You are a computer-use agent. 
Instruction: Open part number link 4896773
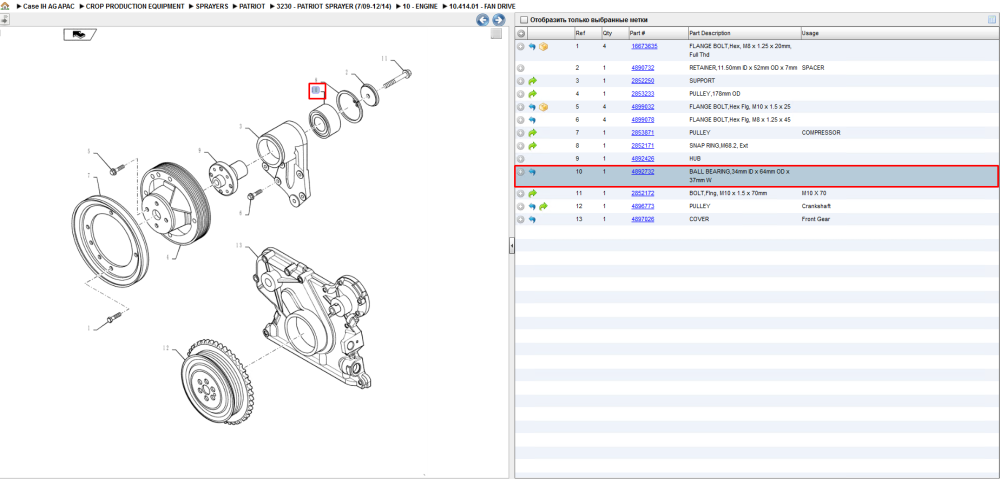click(643, 207)
